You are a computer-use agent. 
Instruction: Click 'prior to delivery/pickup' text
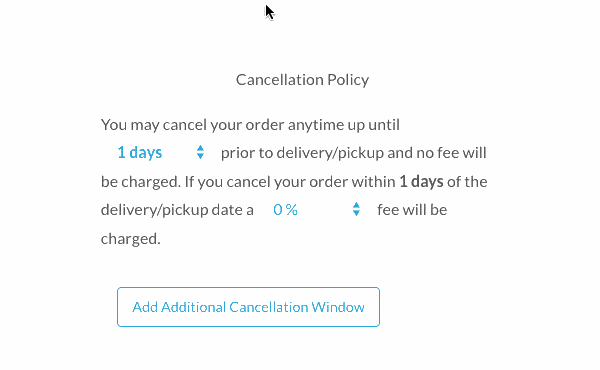point(302,153)
